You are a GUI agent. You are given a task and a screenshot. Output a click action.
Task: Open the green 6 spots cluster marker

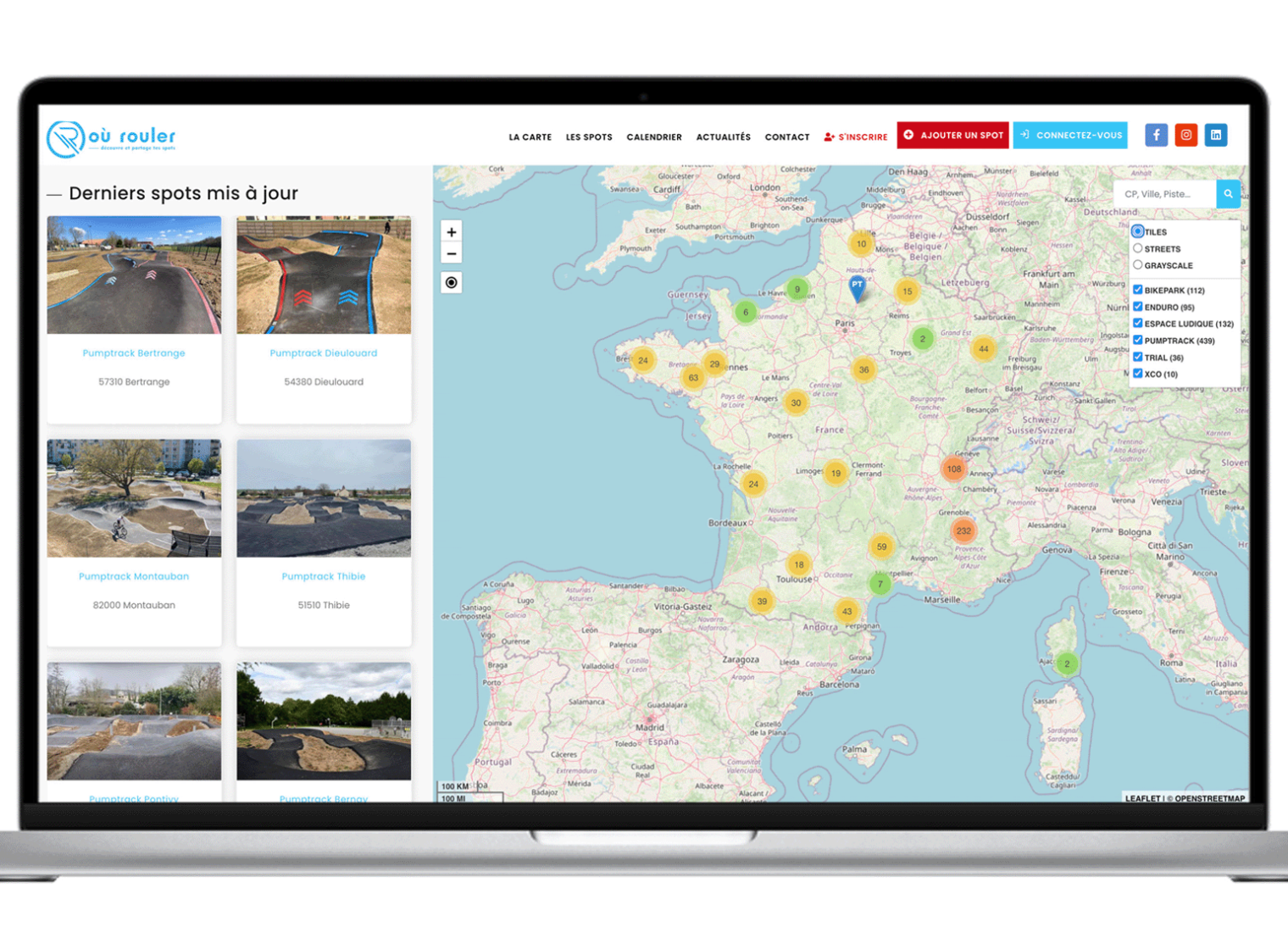[x=746, y=312]
